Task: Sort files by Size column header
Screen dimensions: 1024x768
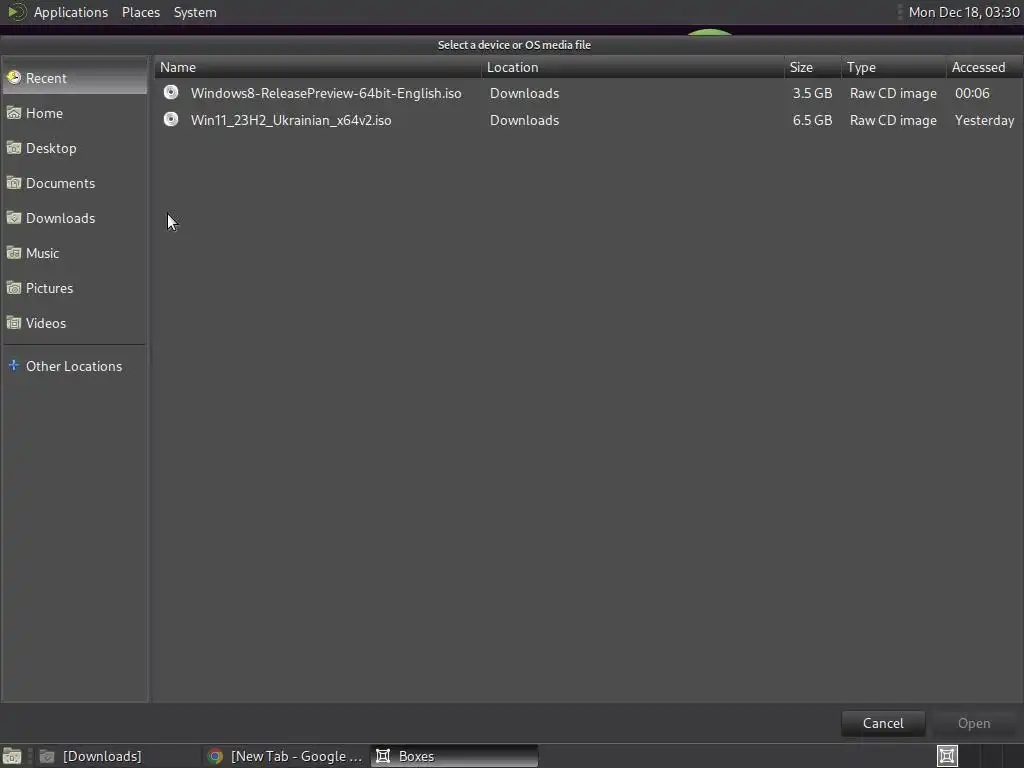Action: [813, 67]
